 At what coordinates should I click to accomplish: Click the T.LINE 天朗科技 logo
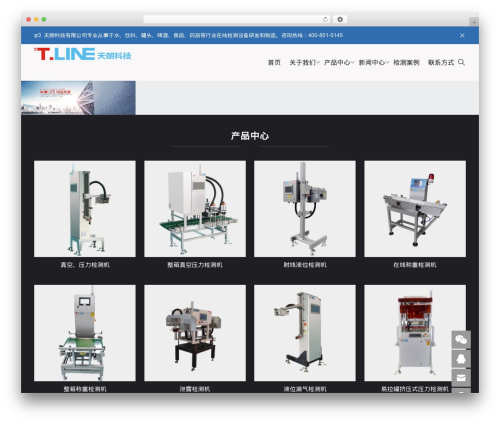pos(83,54)
